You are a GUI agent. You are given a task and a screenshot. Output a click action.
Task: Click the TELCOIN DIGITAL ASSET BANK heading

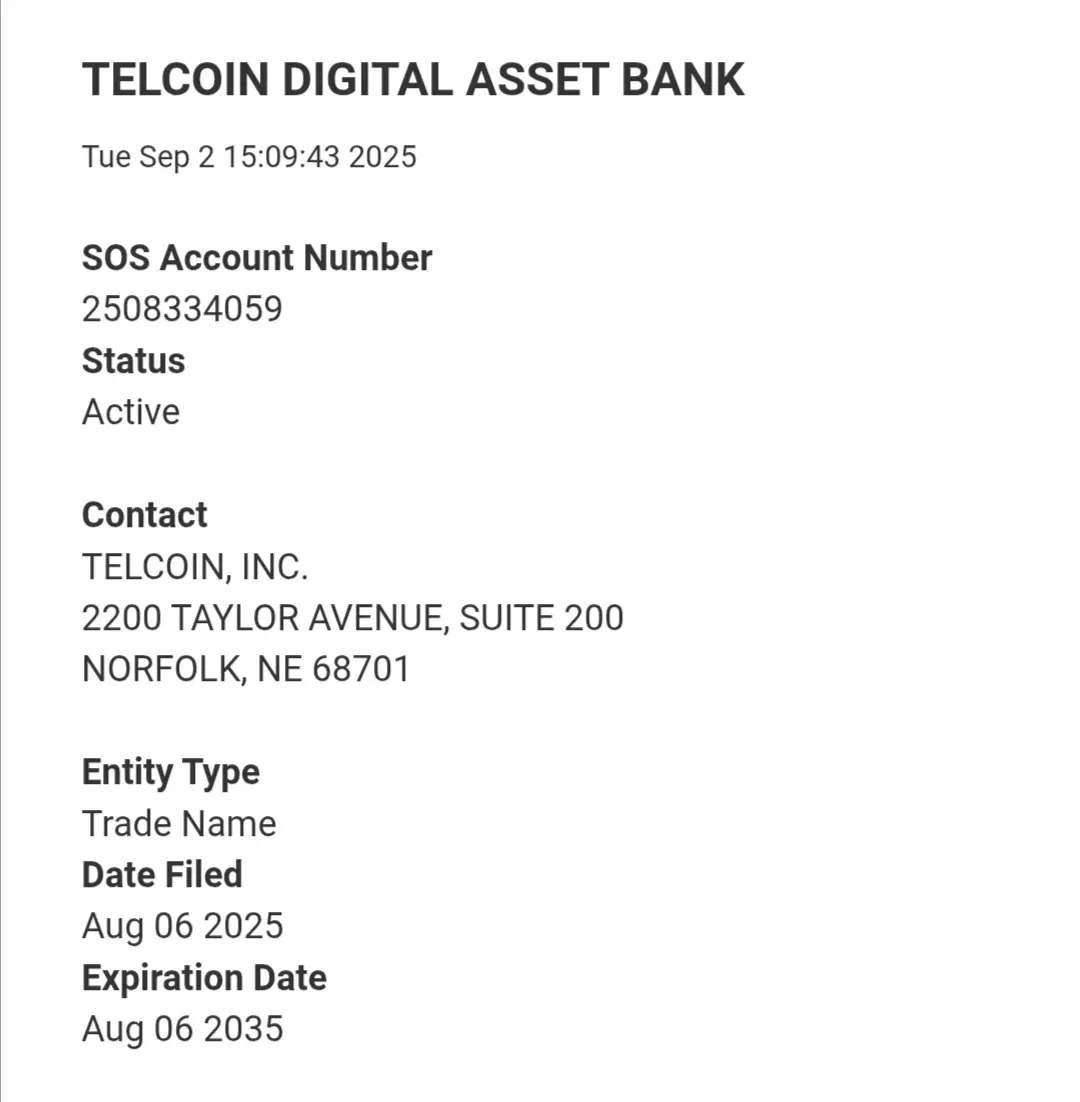click(x=413, y=79)
